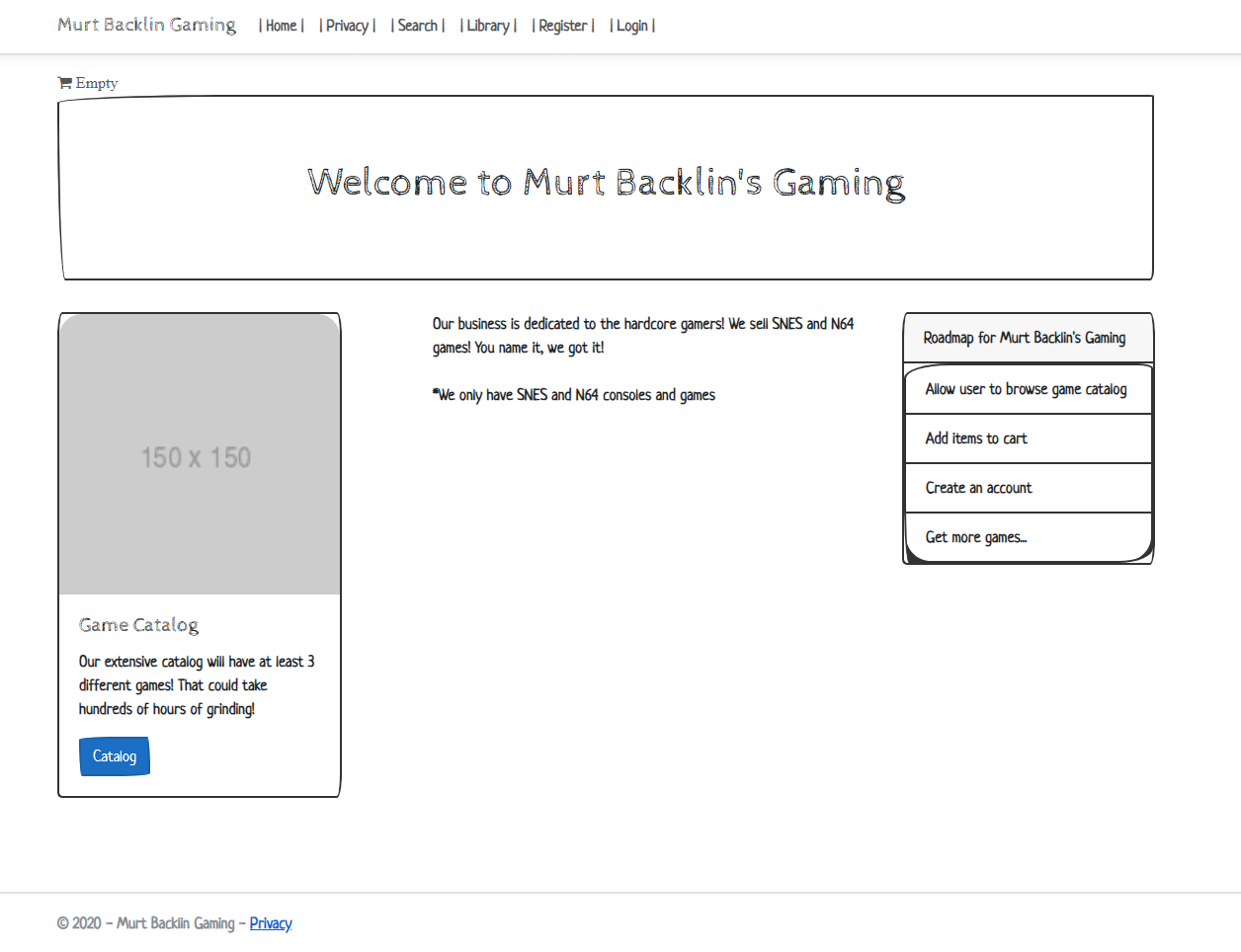The image size is (1241, 952).
Task: Click the 'Roadmap for Murt Backlin's Gaming' header
Action: [1029, 338]
